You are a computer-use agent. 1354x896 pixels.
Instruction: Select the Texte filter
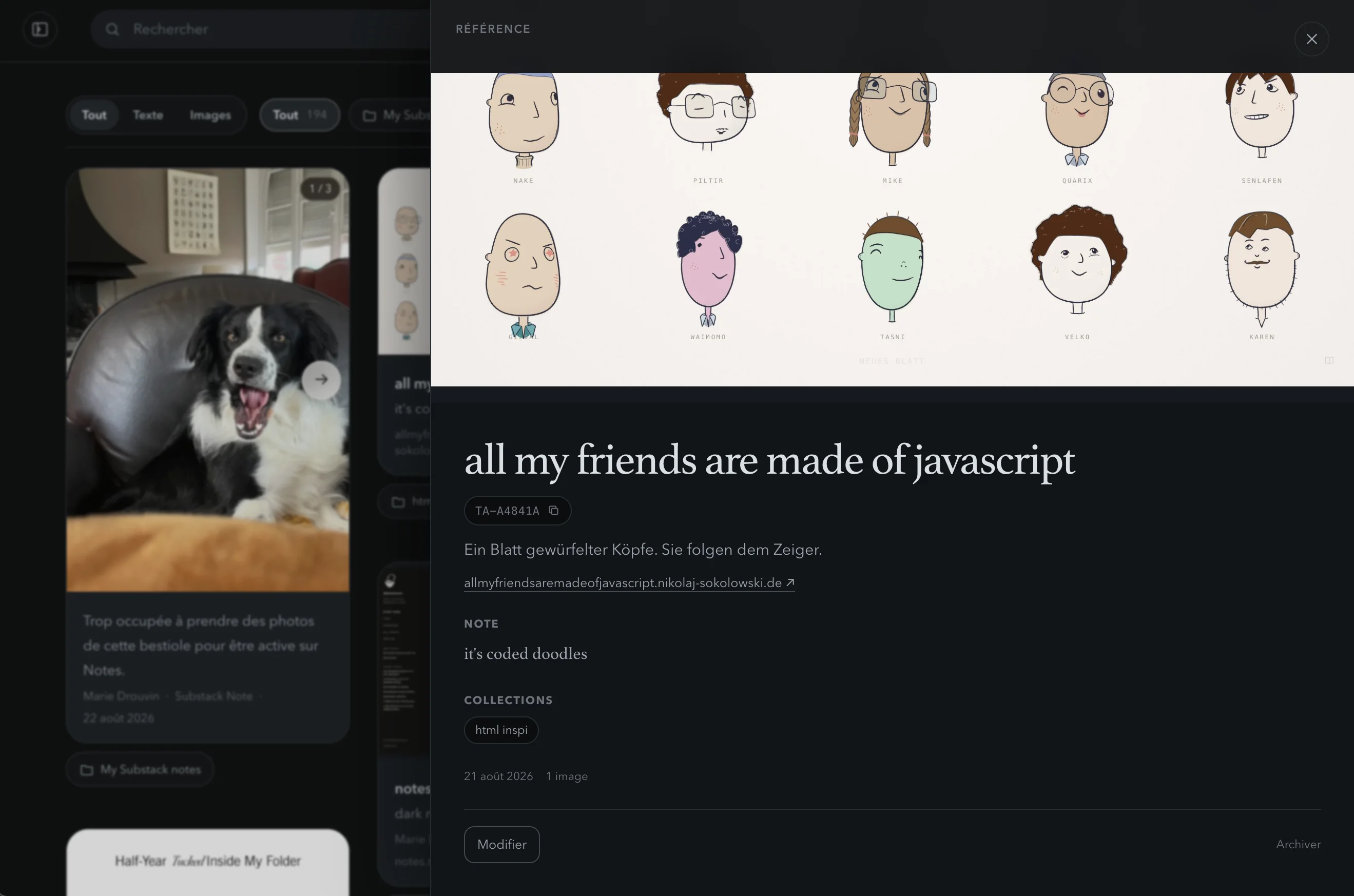pos(148,115)
